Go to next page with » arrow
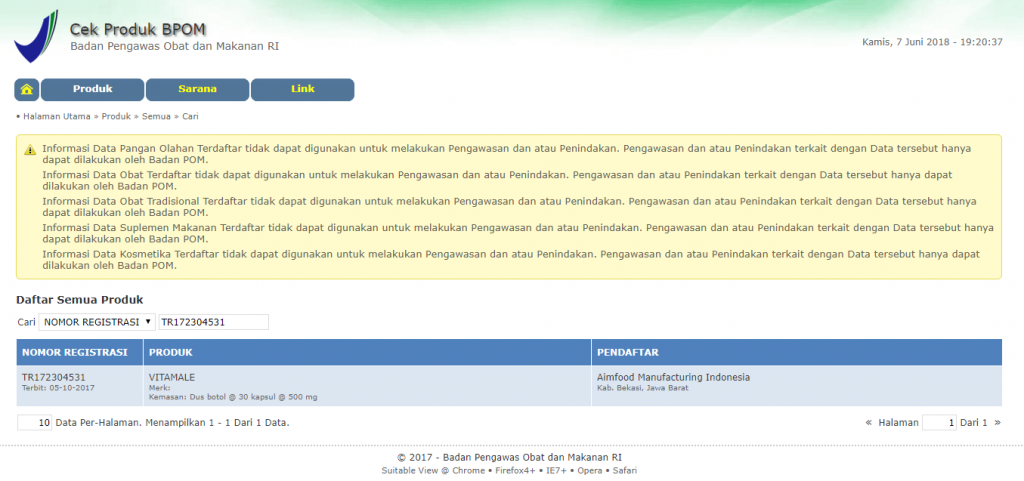Image resolution: width=1024 pixels, height=481 pixels. pos(997,423)
